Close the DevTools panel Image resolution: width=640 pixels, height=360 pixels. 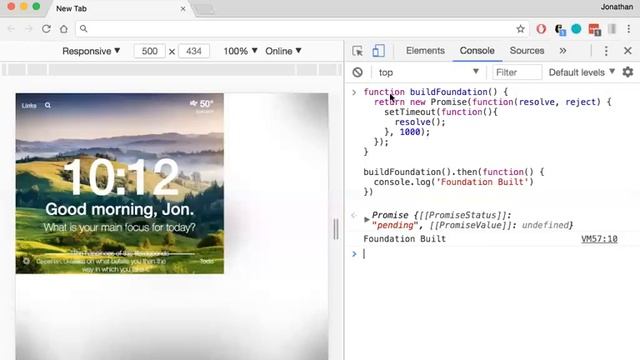pyautogui.click(x=628, y=51)
